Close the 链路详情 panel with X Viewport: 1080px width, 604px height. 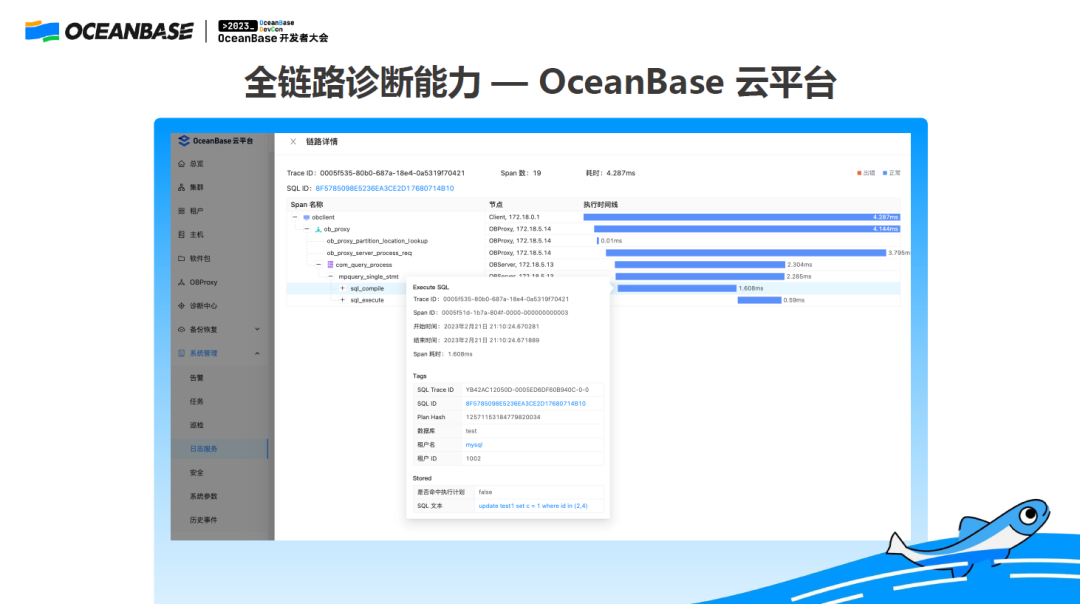(x=293, y=141)
